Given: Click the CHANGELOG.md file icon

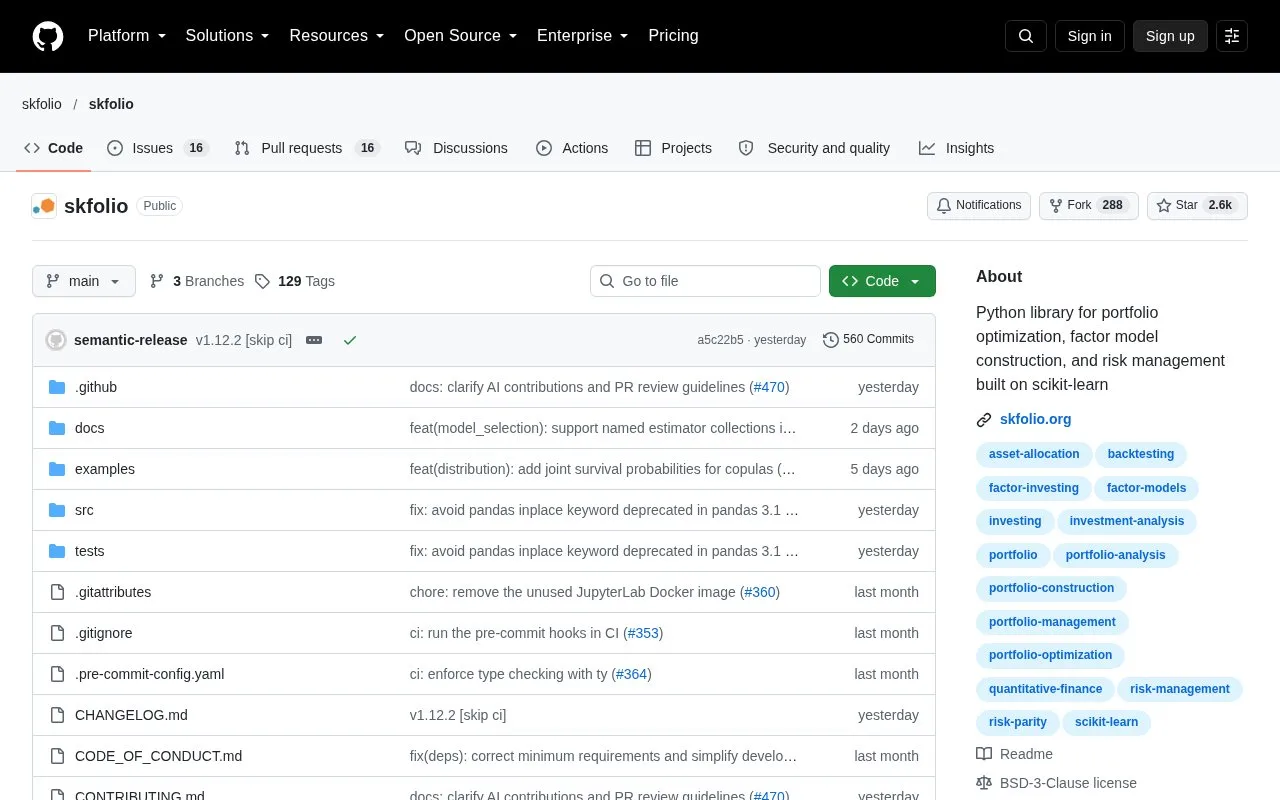Looking at the screenshot, I should pos(57,715).
